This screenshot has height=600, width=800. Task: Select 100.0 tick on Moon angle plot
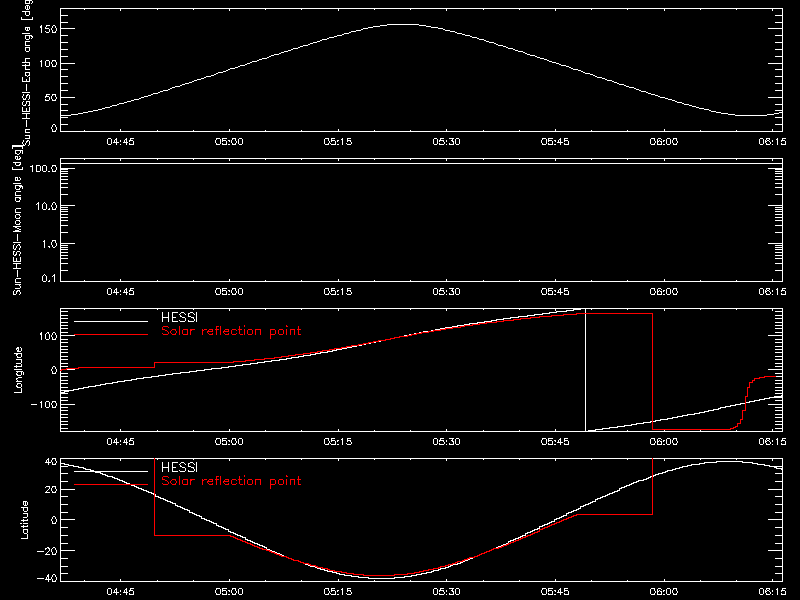coord(43,168)
